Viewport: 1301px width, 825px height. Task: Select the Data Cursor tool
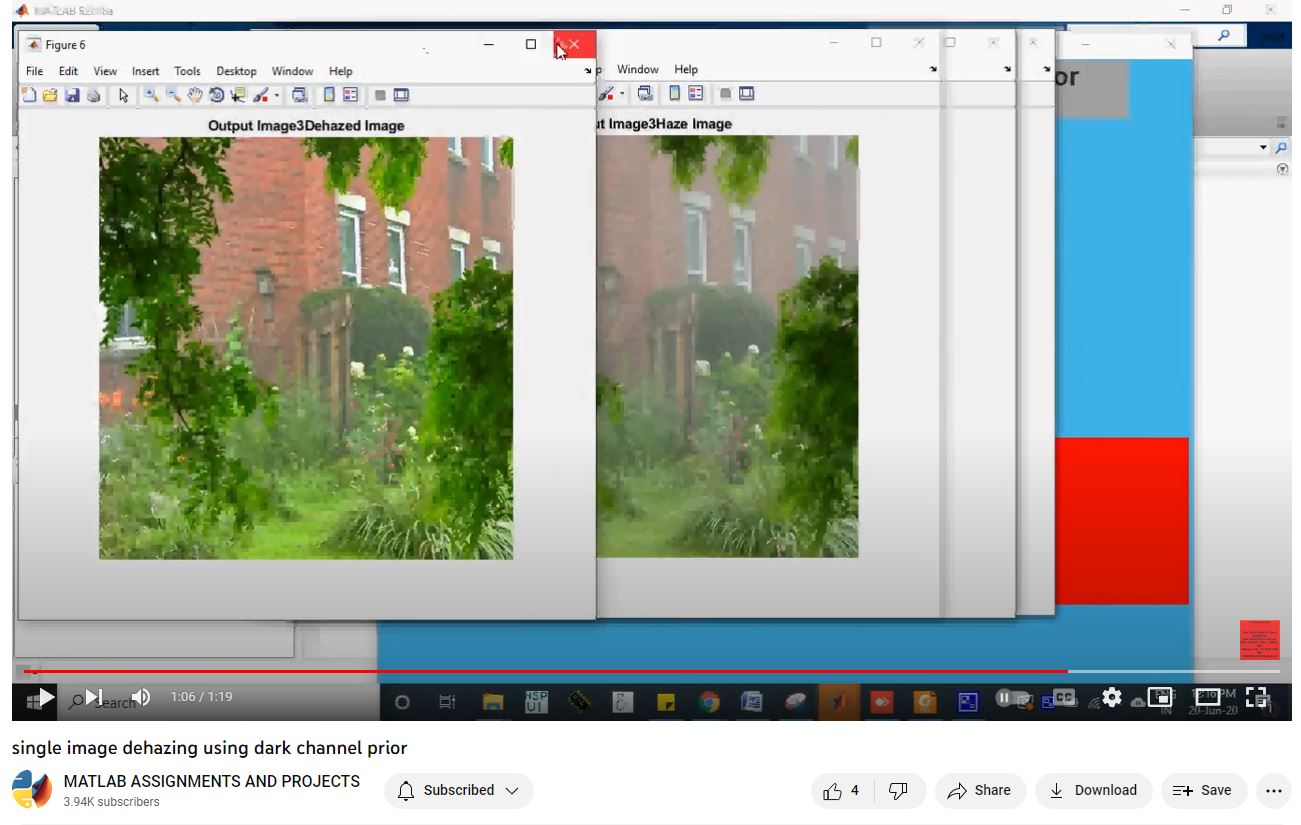click(238, 95)
